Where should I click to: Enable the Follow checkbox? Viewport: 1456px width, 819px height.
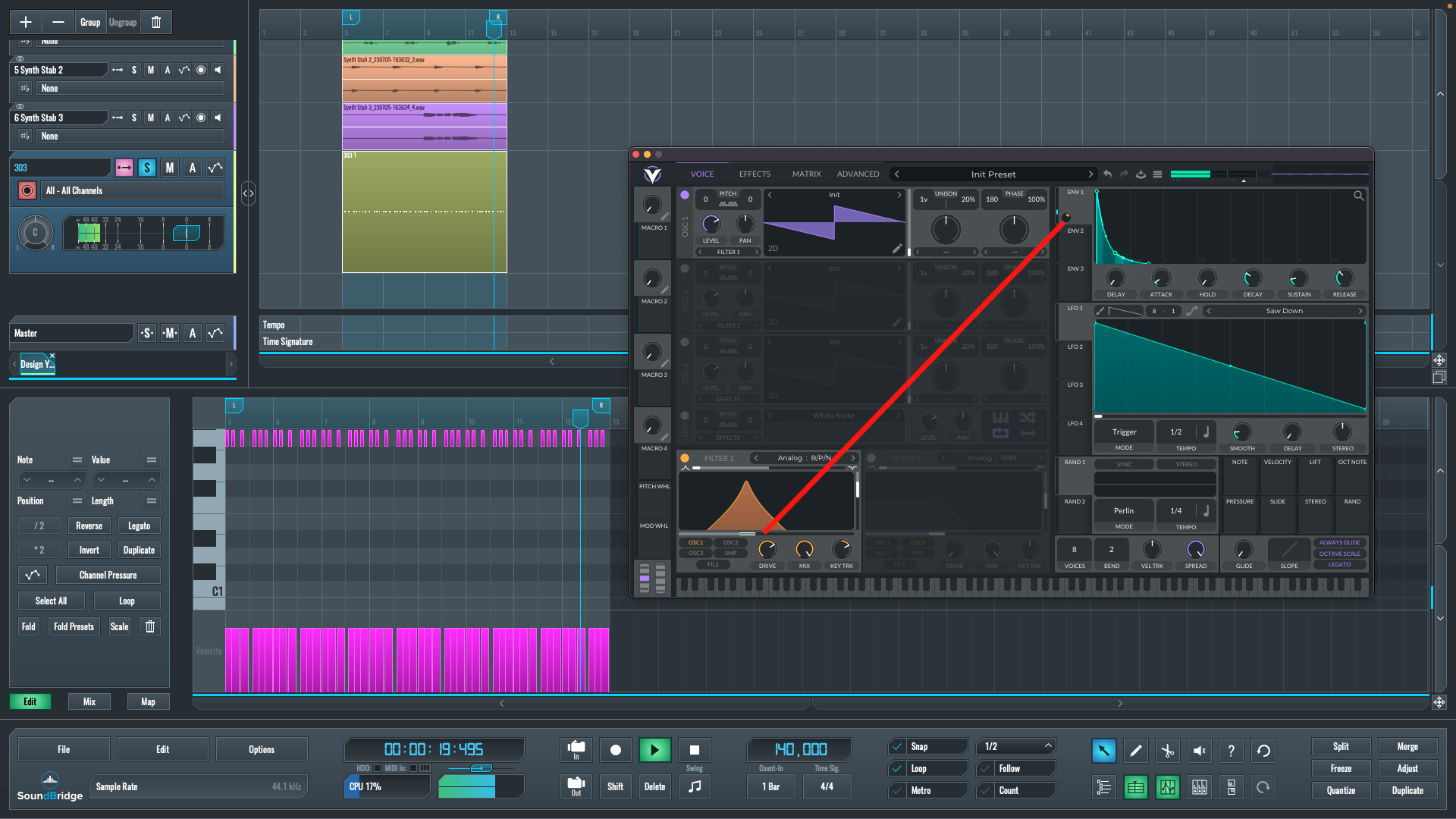pos(985,768)
